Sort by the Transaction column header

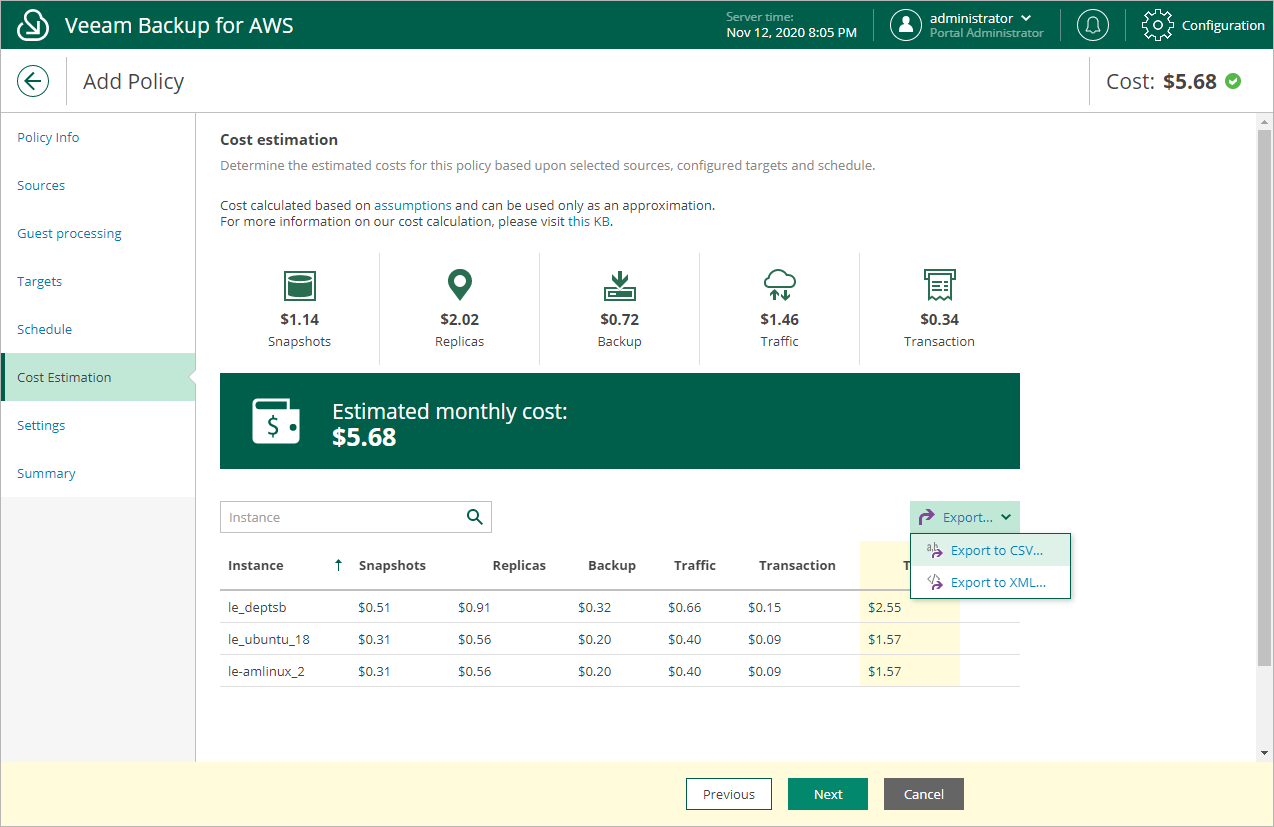coord(797,565)
